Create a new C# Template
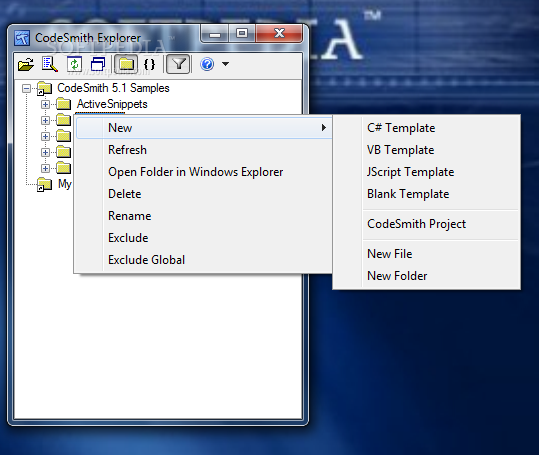 coord(427,128)
